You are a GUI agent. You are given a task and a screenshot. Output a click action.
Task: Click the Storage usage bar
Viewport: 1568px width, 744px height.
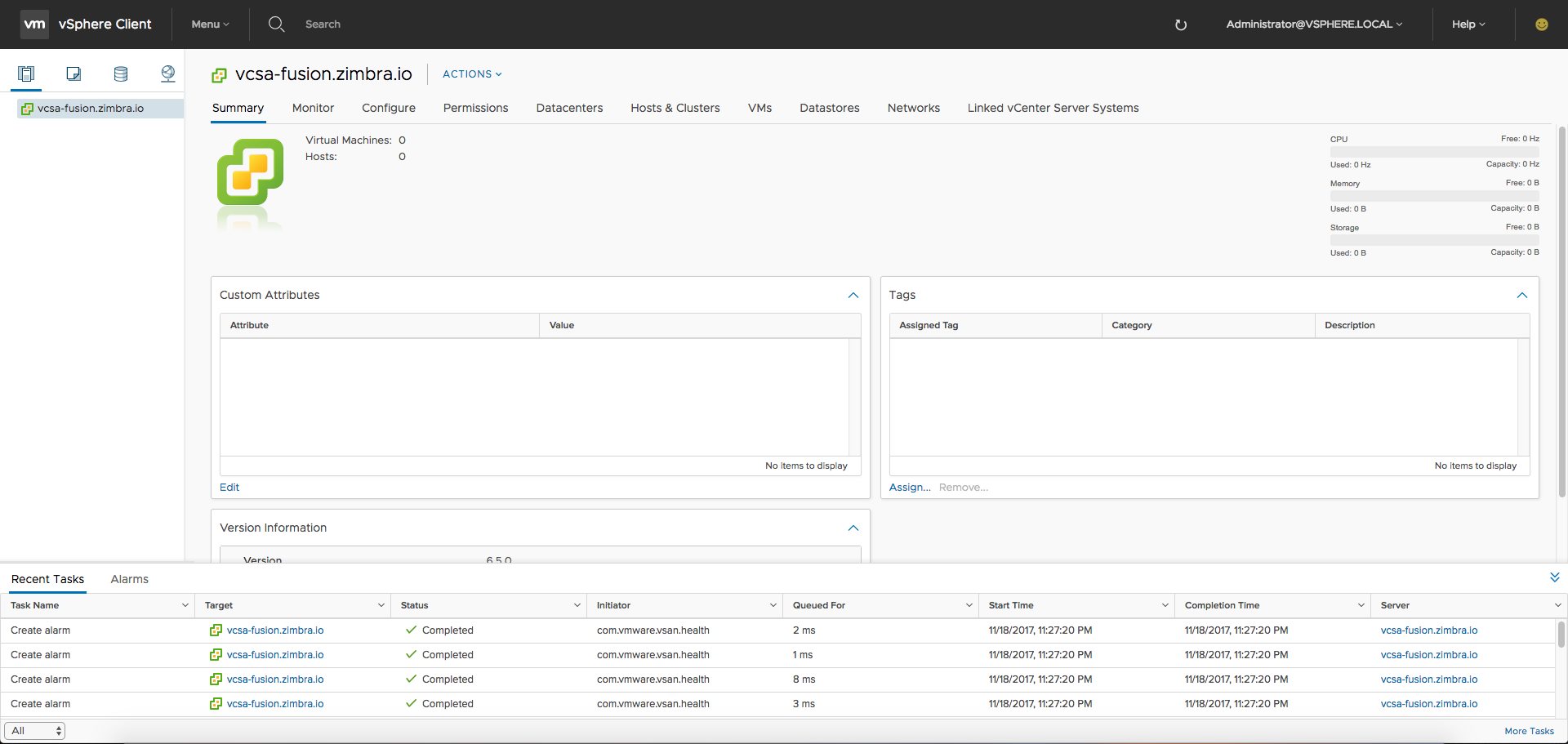1434,240
